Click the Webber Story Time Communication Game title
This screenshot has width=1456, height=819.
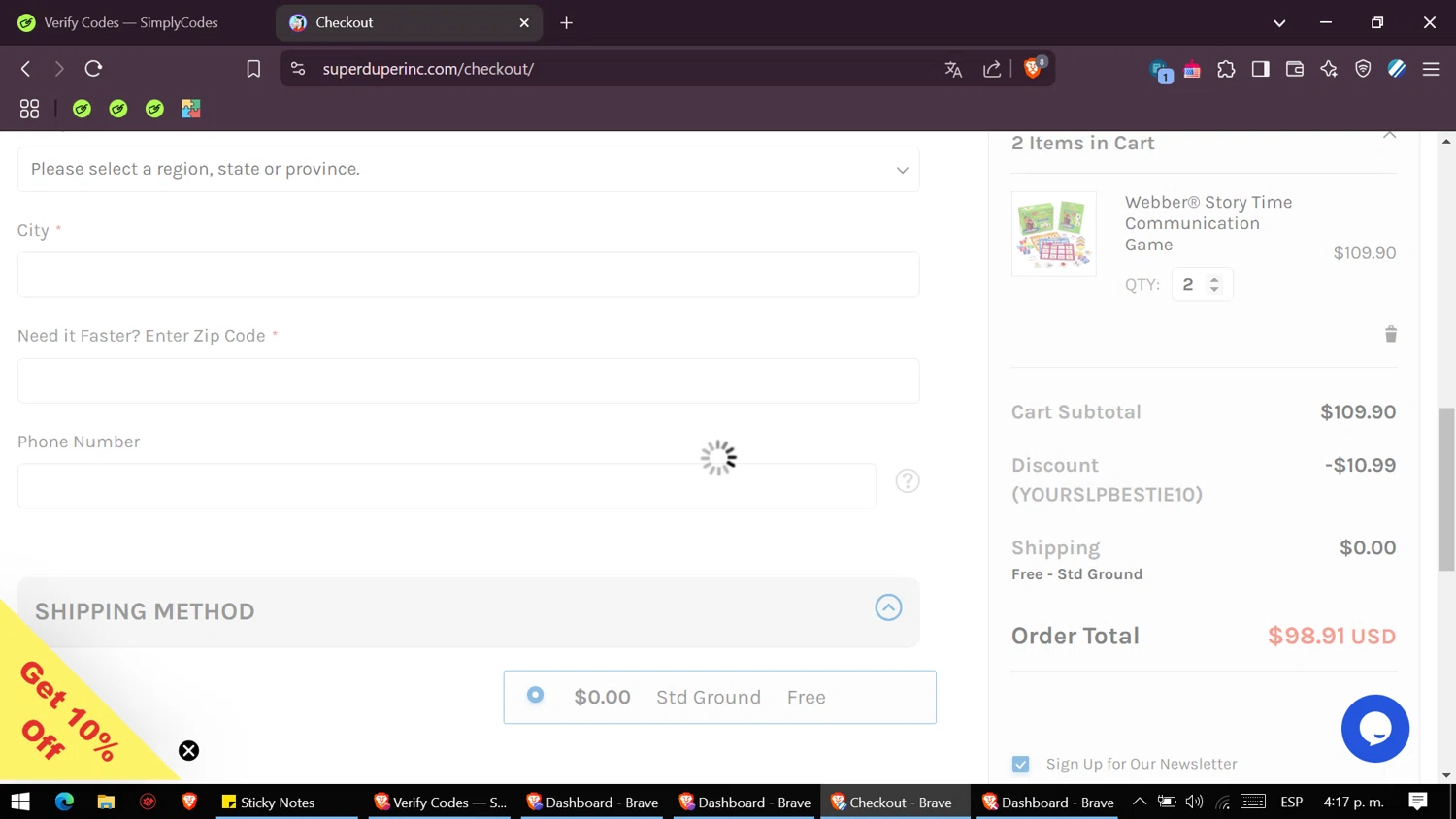(x=1208, y=223)
